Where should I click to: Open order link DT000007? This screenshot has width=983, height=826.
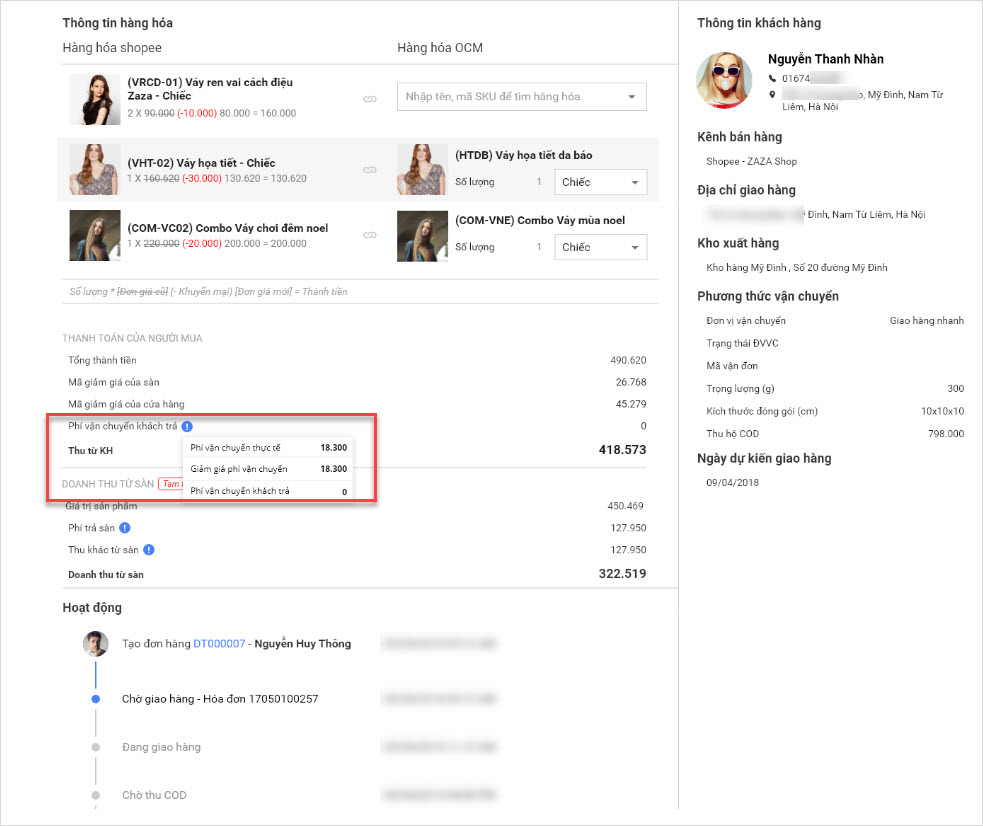[219, 644]
